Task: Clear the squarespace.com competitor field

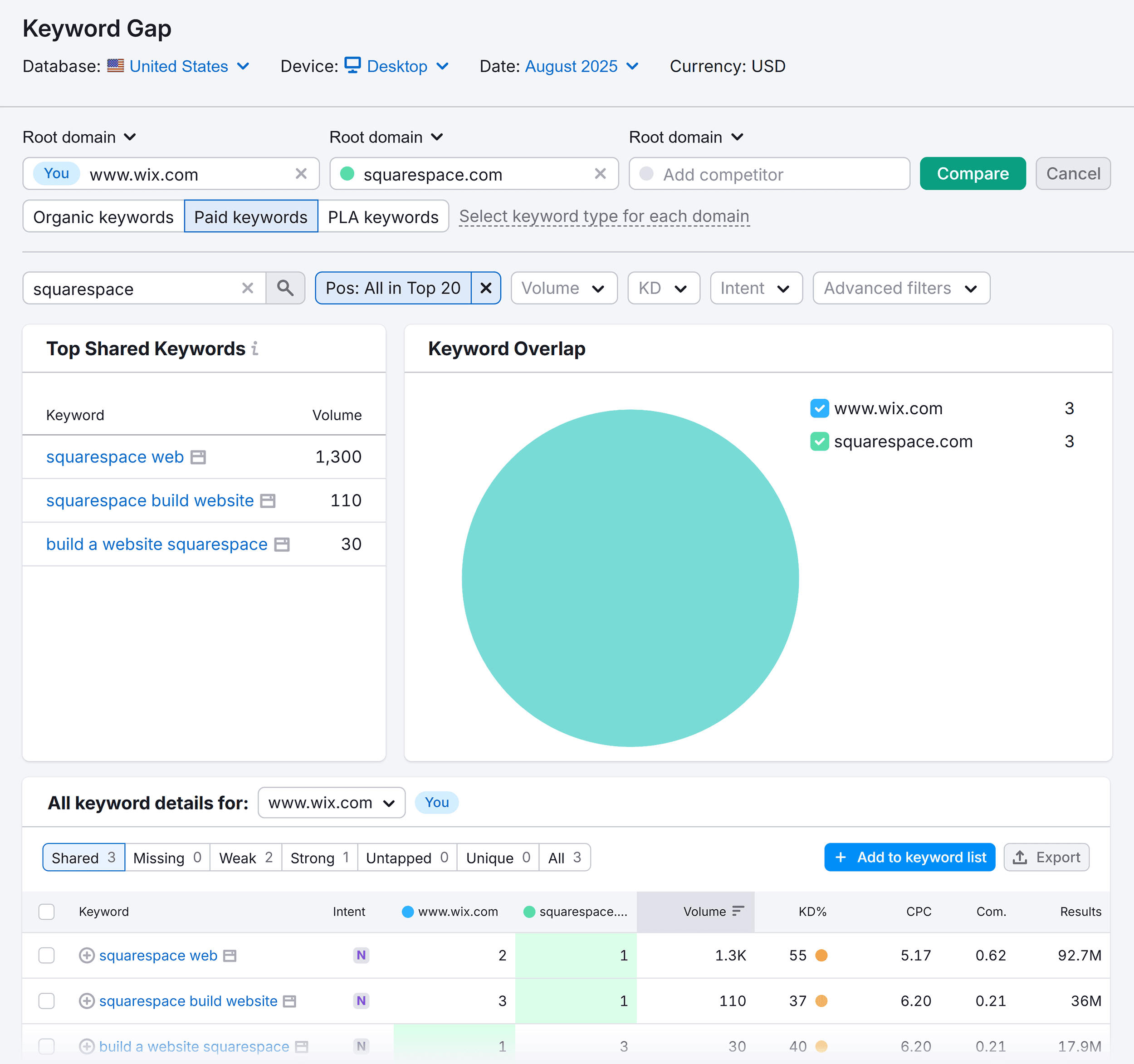Action: [x=600, y=173]
